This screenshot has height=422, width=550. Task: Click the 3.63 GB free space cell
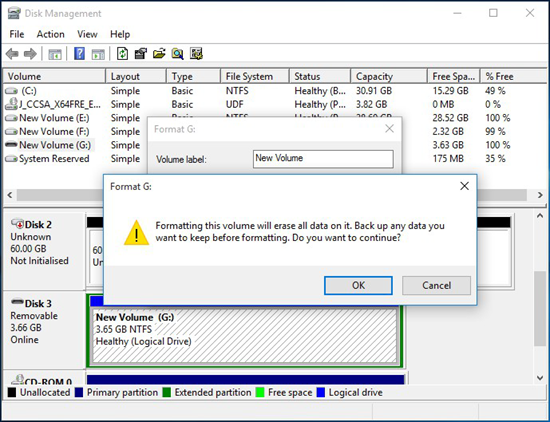click(x=448, y=145)
